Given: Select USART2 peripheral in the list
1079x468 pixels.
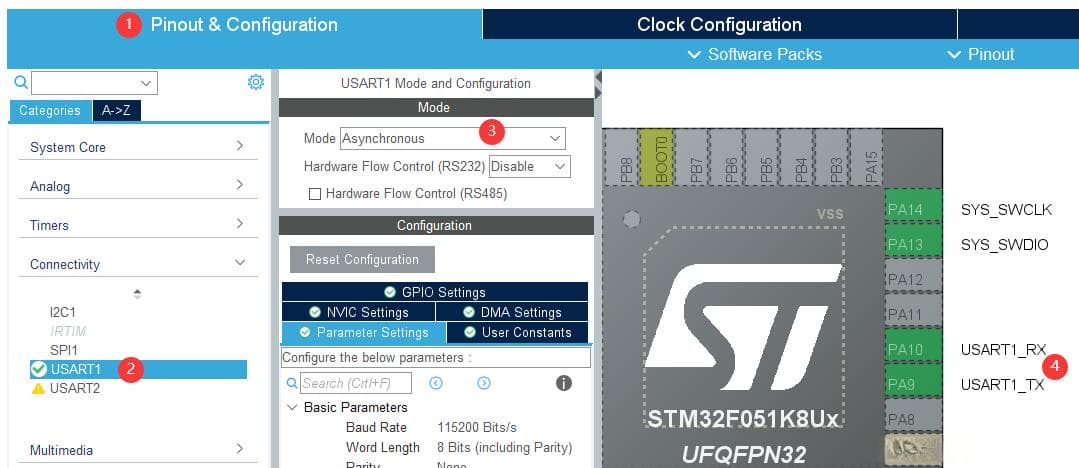Looking at the screenshot, I should (x=75, y=388).
